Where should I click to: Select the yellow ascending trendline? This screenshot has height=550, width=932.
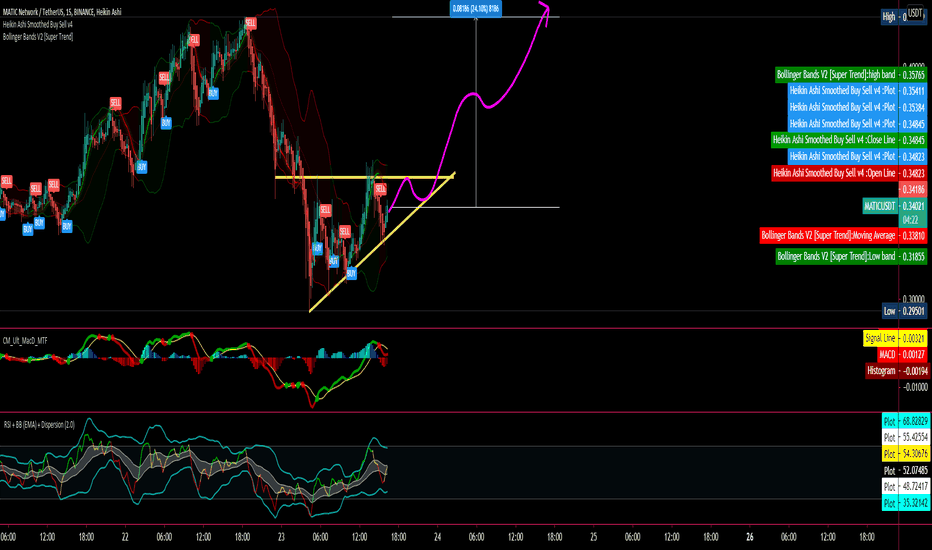coord(382,242)
